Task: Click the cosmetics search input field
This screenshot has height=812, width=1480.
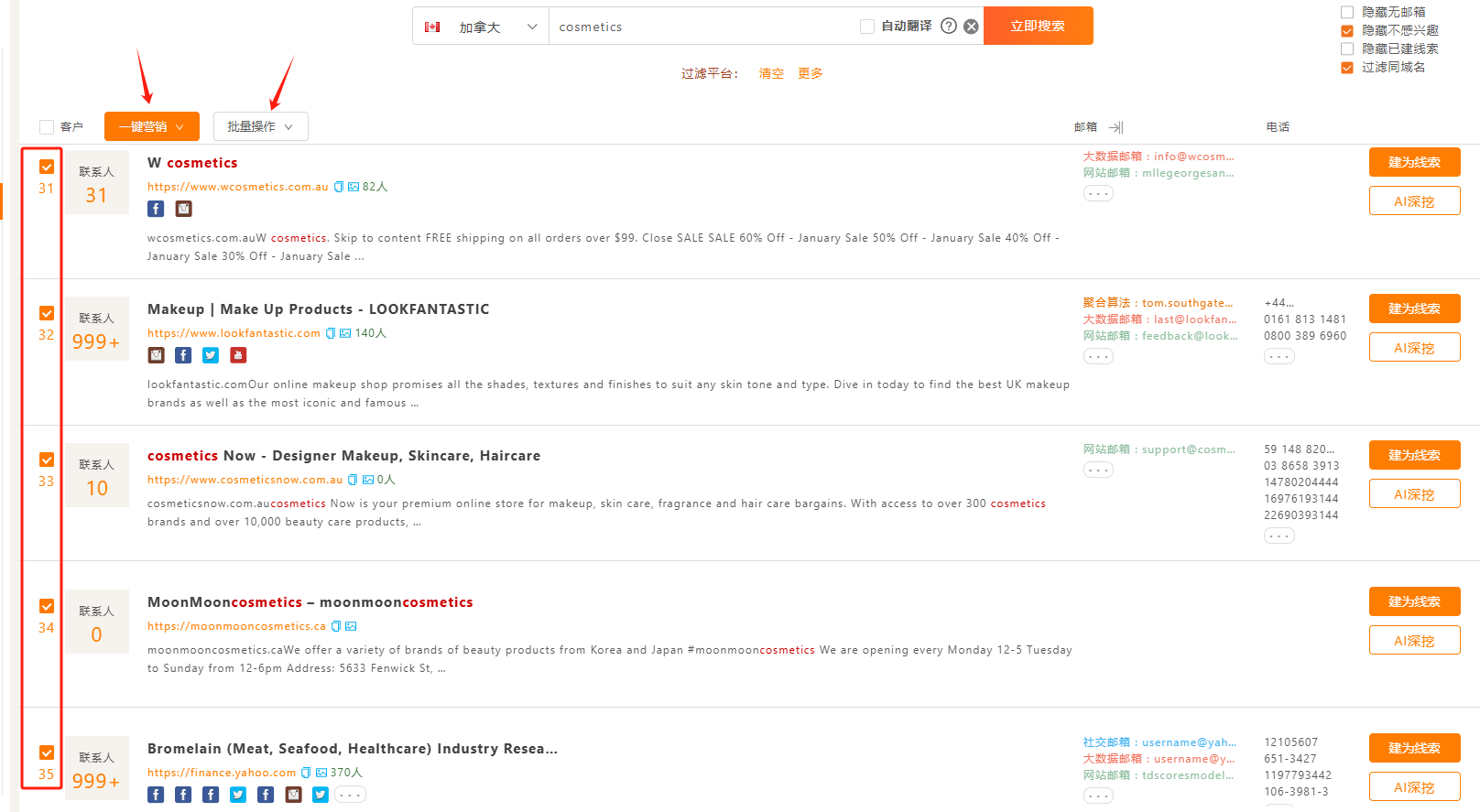Action: click(705, 27)
